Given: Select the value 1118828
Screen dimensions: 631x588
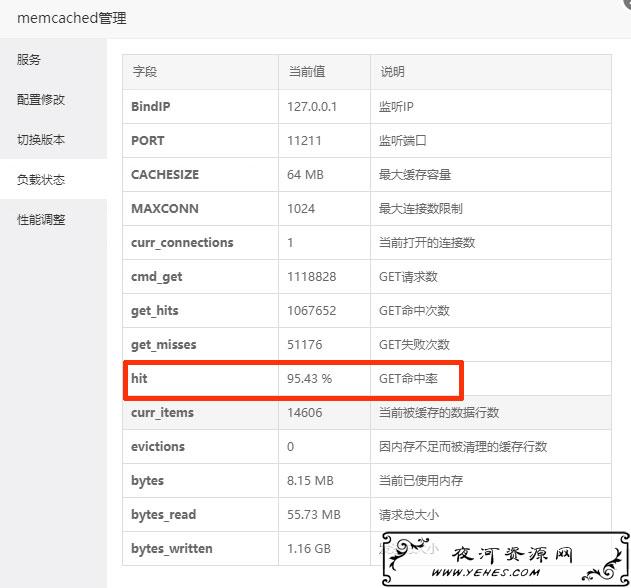Looking at the screenshot, I should [311, 276].
